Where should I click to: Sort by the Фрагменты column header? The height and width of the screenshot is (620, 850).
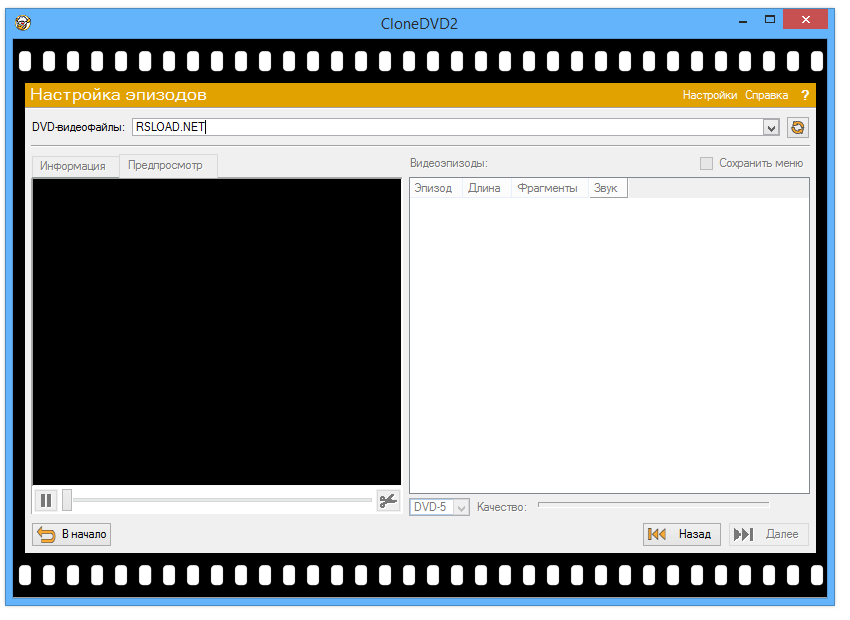coord(549,188)
